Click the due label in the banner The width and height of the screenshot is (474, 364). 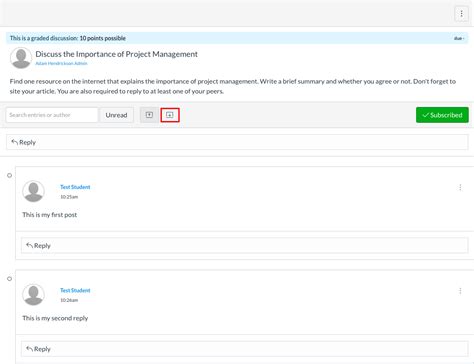pyautogui.click(x=459, y=38)
